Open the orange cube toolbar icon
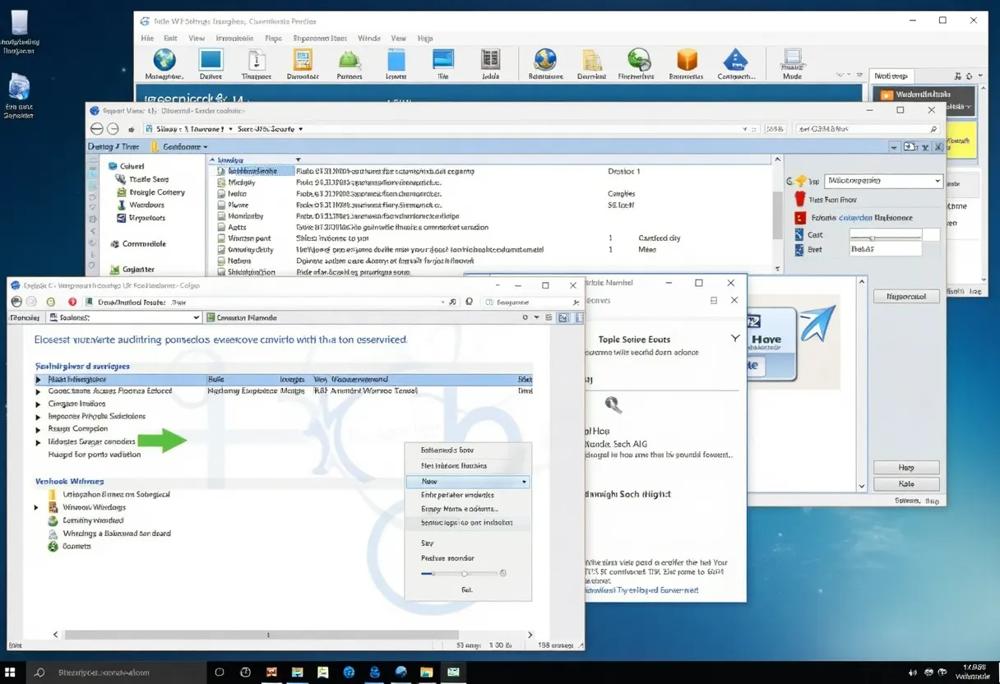This screenshot has width=1000, height=684. 687,60
